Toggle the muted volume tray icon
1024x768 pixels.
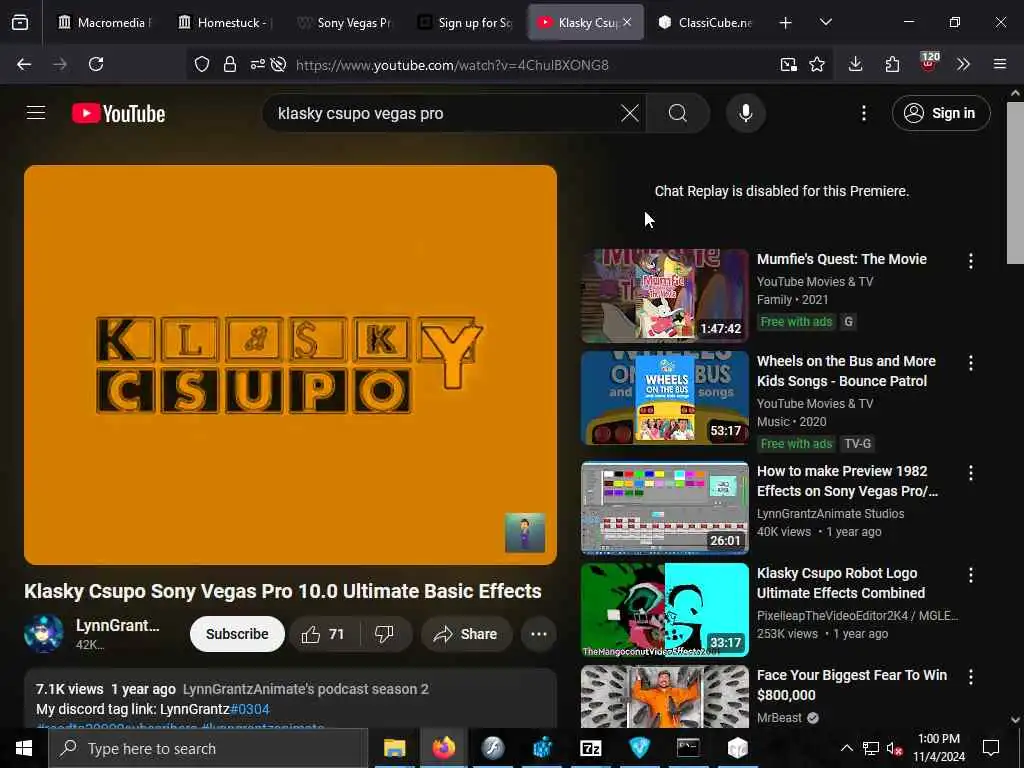pyautogui.click(x=894, y=749)
